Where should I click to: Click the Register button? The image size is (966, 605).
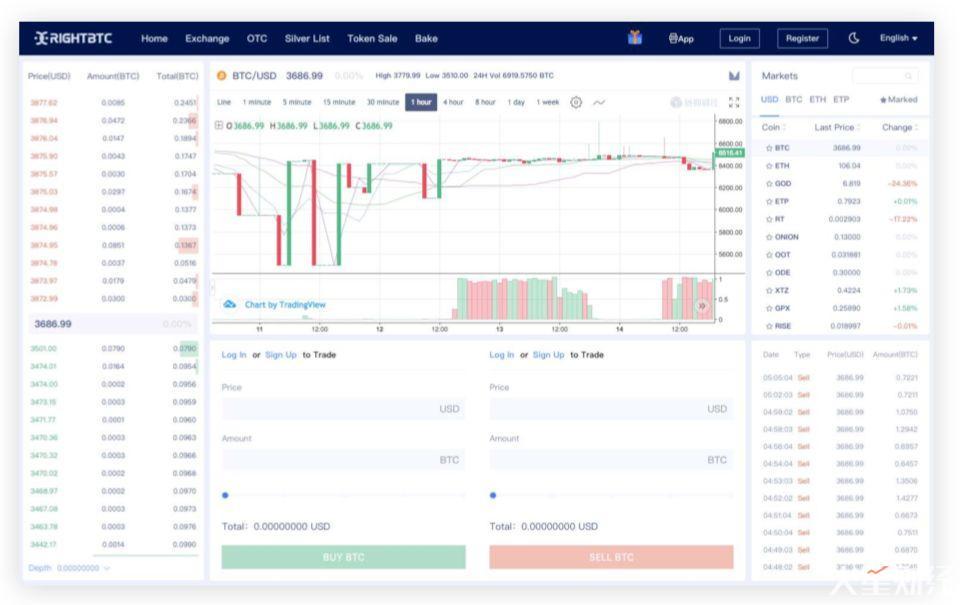pos(802,38)
